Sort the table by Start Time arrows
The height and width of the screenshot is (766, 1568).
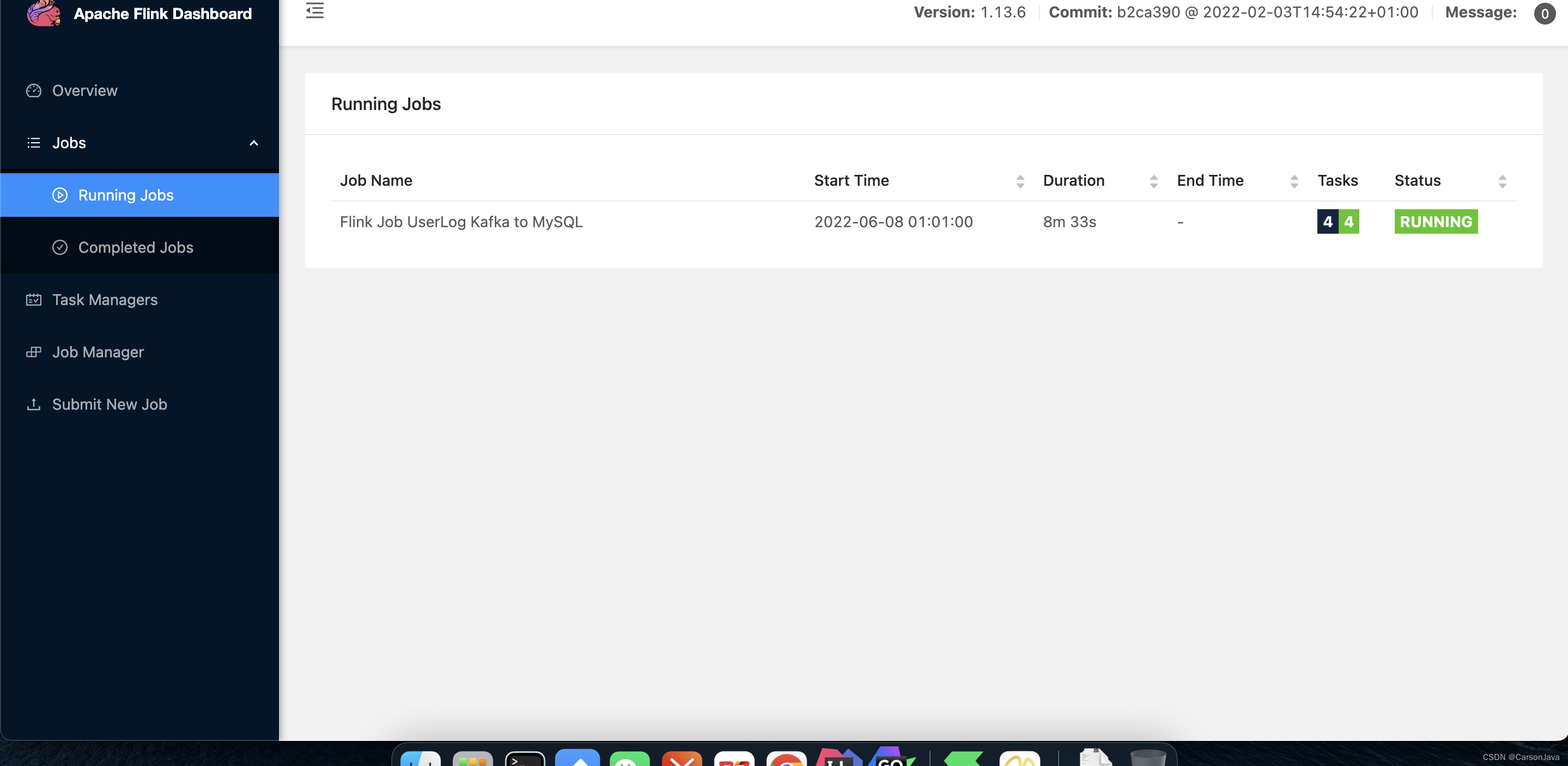tap(1020, 181)
